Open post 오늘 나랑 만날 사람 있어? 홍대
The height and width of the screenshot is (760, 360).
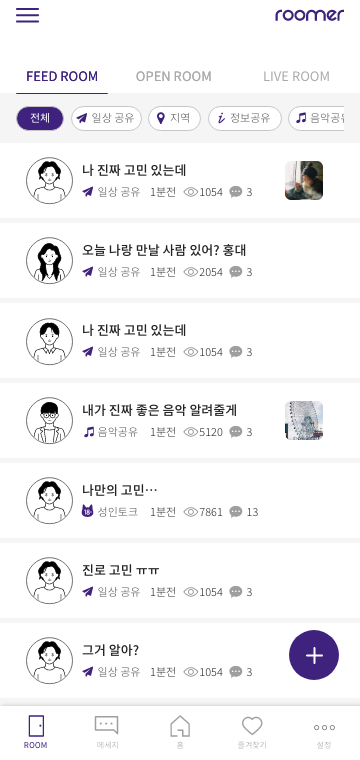point(180,261)
